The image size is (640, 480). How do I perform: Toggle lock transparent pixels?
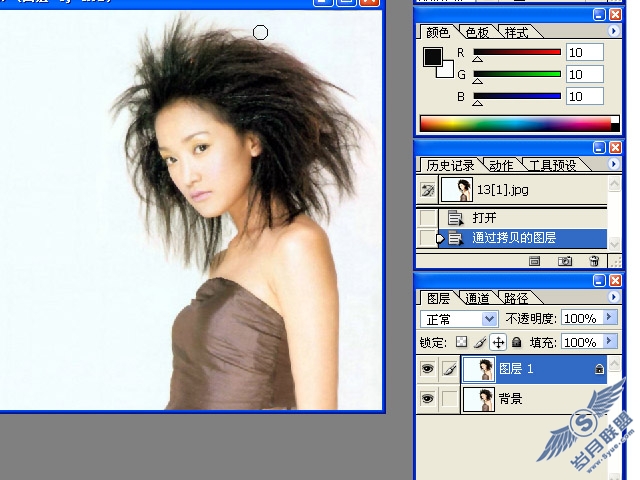(461, 342)
